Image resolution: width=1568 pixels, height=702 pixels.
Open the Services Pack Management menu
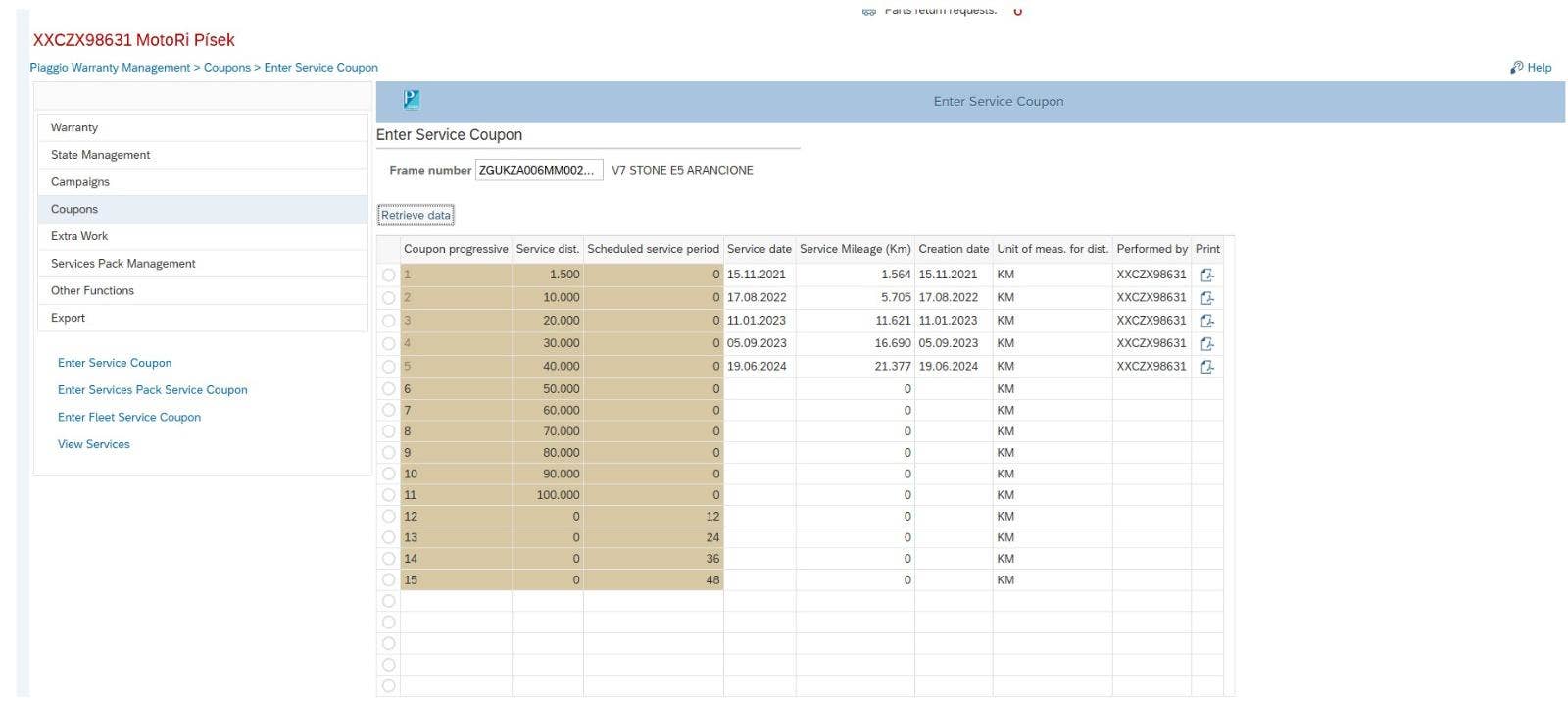[x=202, y=264]
